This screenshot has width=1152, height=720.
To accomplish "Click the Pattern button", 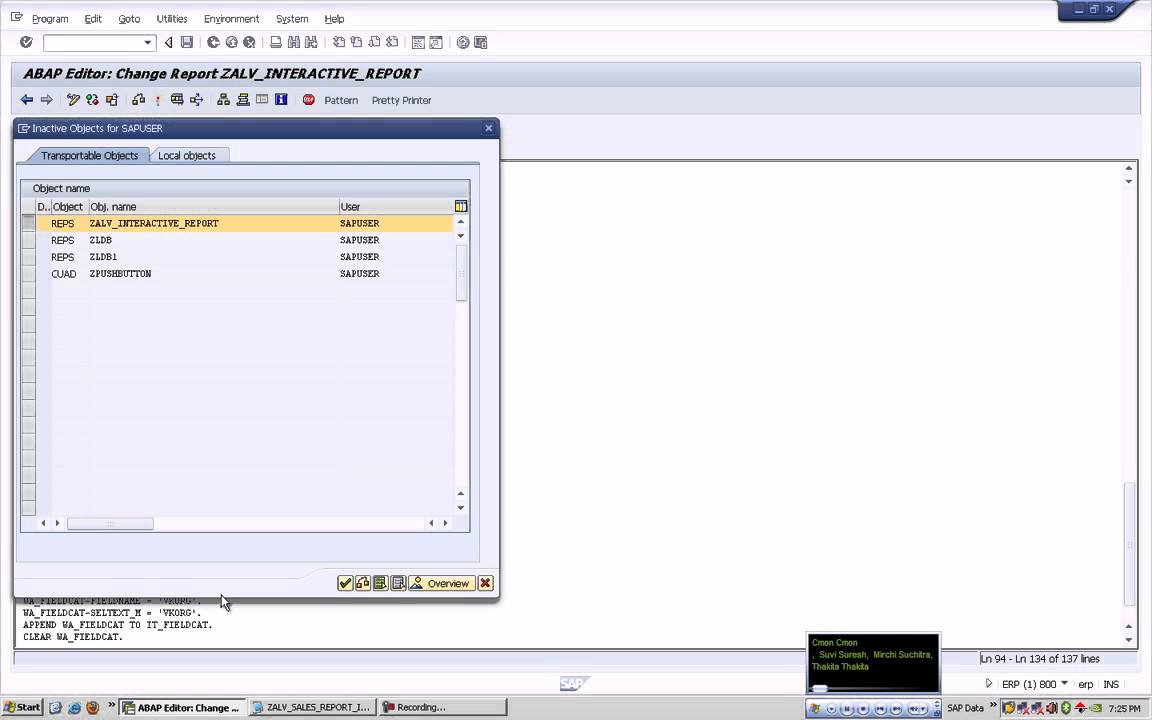I will tap(341, 101).
